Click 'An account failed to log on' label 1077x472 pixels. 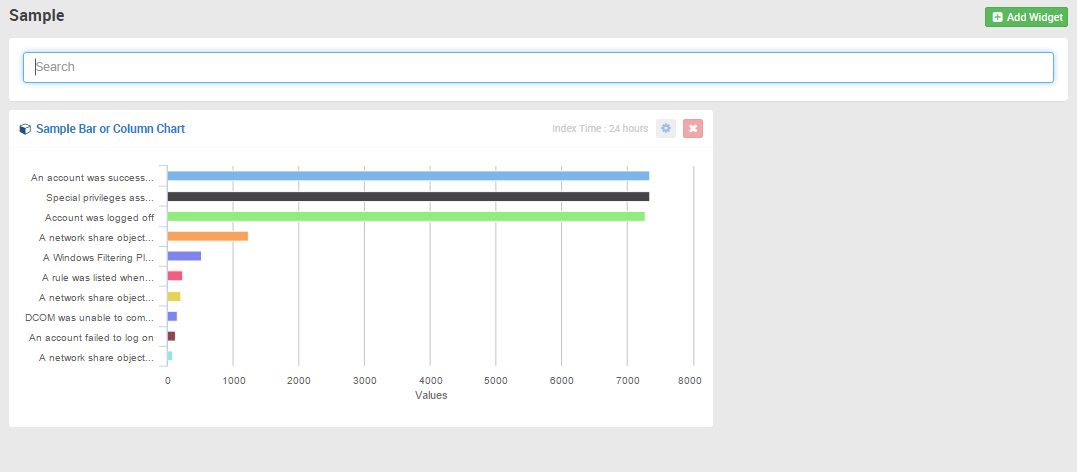91,338
